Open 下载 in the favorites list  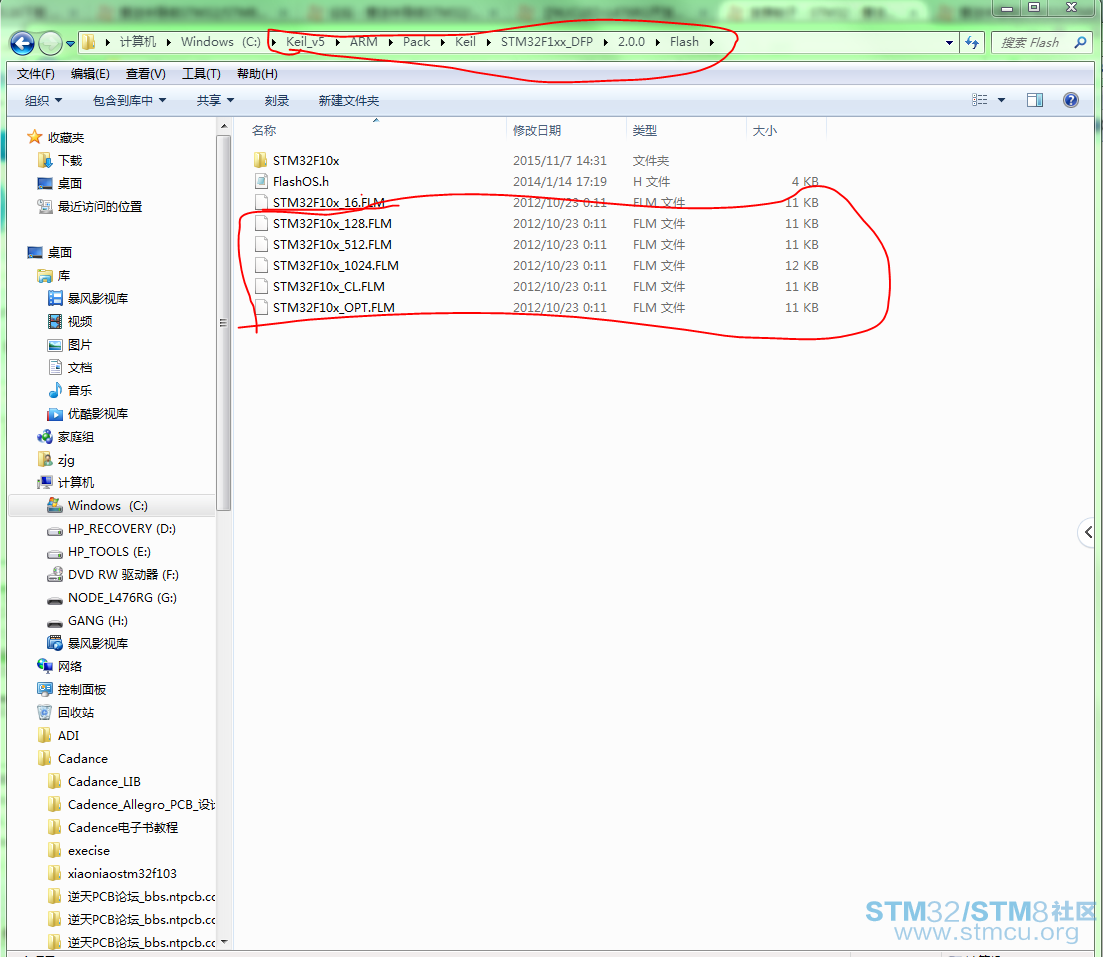point(70,161)
